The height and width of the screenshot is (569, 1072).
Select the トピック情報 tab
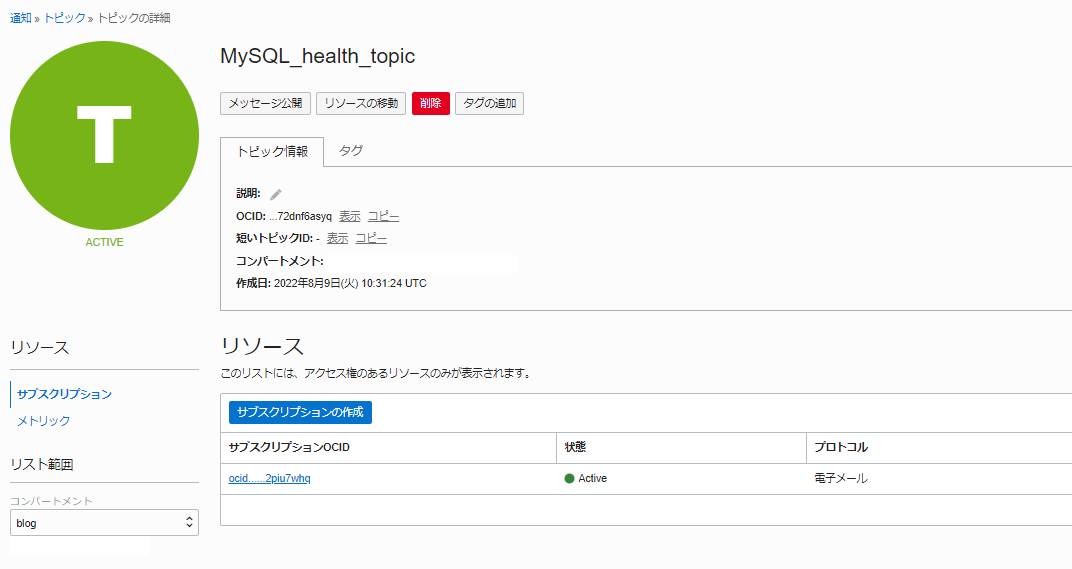click(272, 152)
